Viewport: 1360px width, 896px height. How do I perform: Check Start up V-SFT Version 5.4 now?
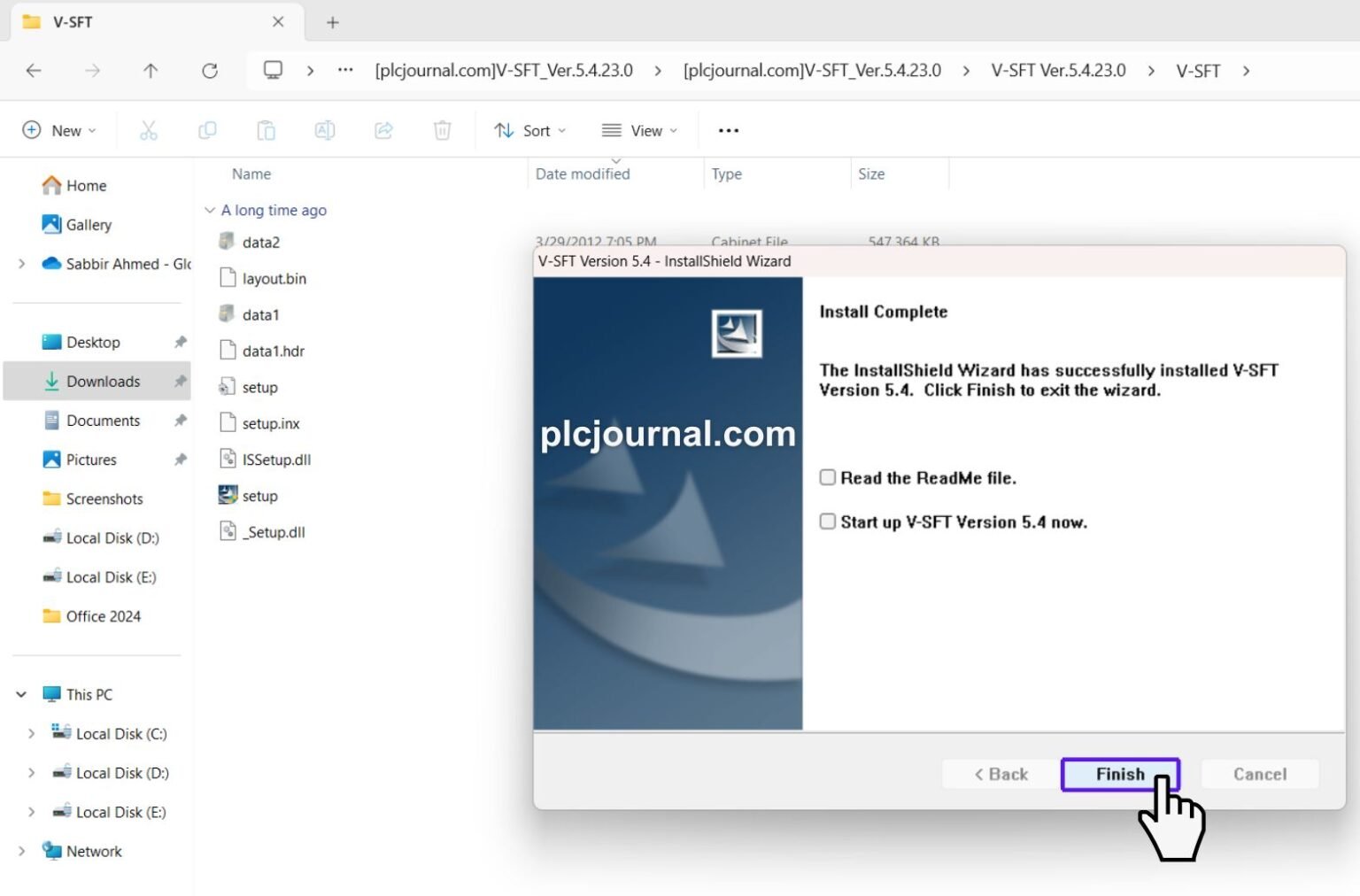828,521
